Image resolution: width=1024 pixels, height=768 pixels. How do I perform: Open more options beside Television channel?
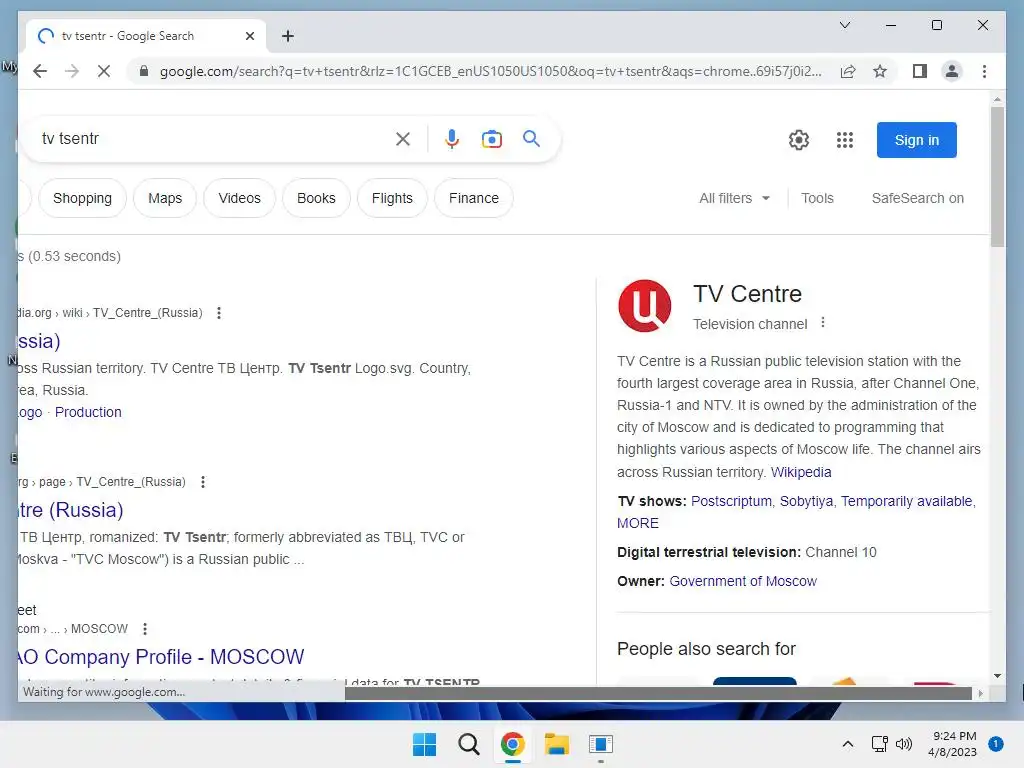[823, 323]
